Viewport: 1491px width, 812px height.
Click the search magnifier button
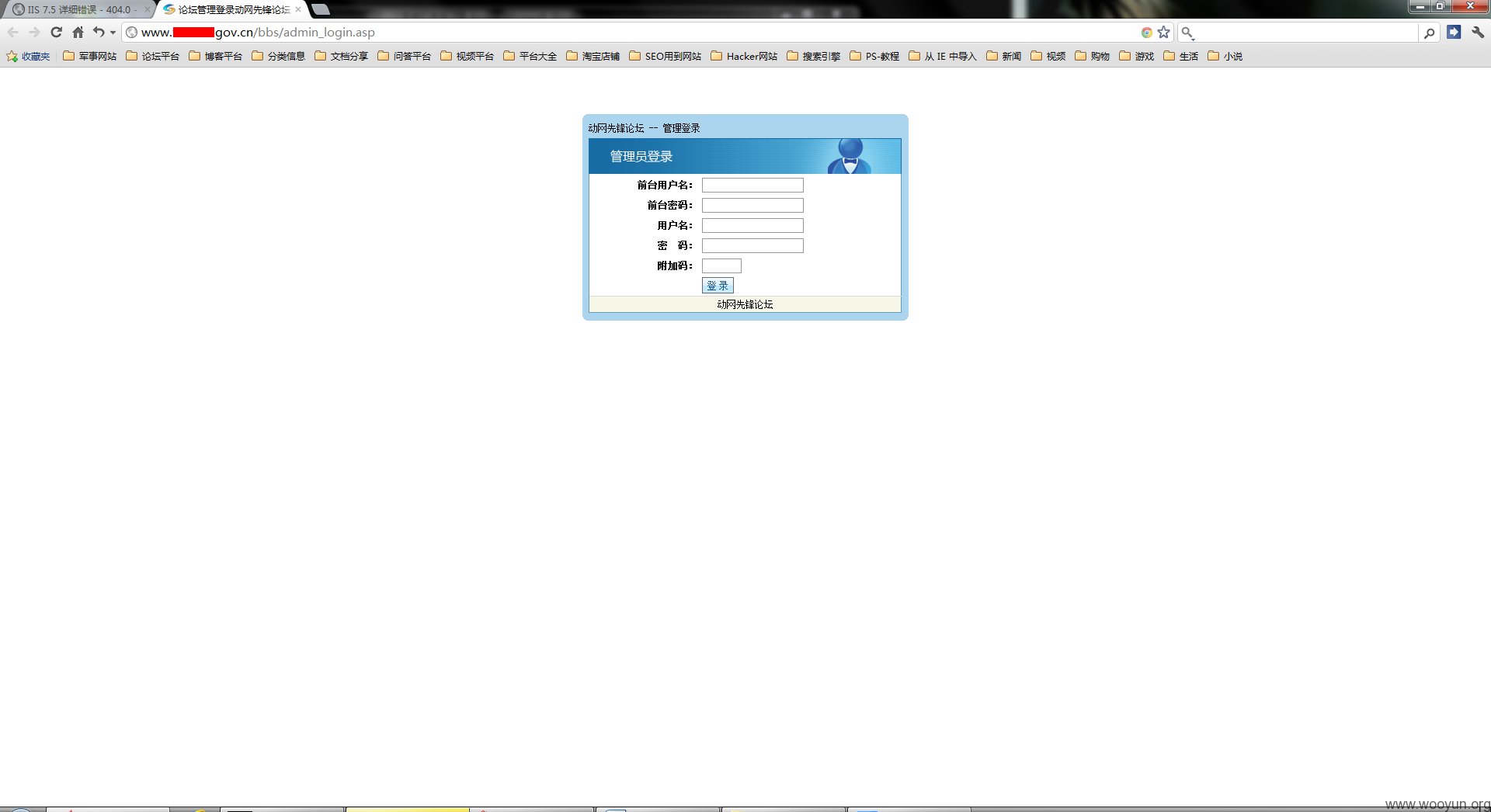coord(1429,33)
